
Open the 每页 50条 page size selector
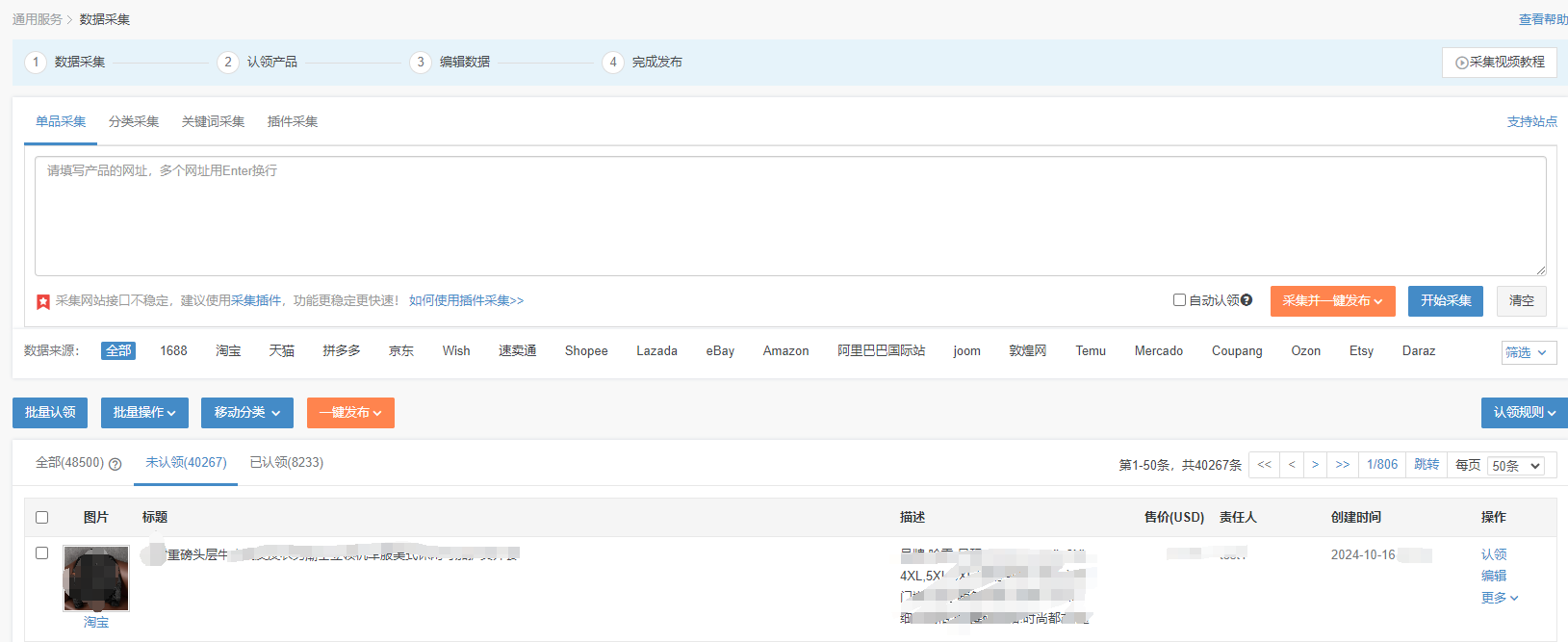[1516, 466]
